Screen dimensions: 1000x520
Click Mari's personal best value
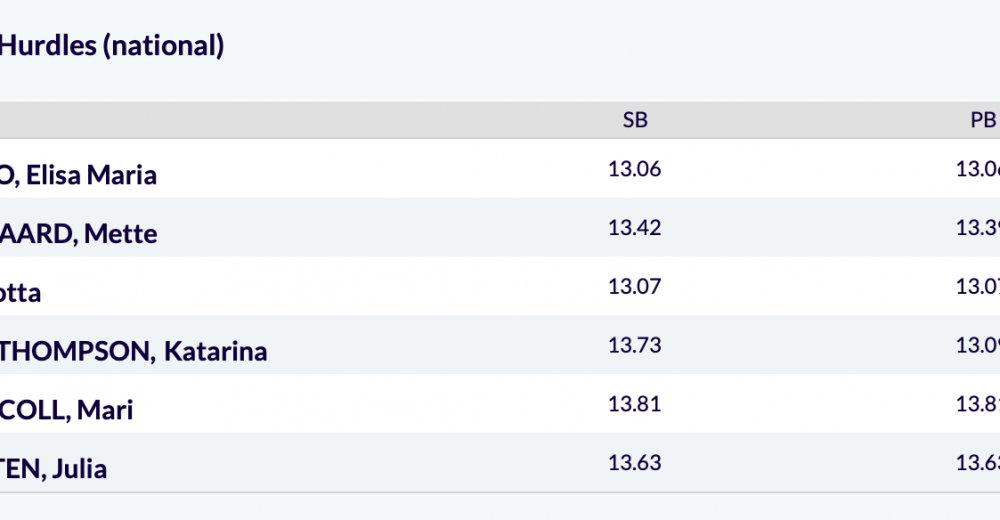click(979, 404)
